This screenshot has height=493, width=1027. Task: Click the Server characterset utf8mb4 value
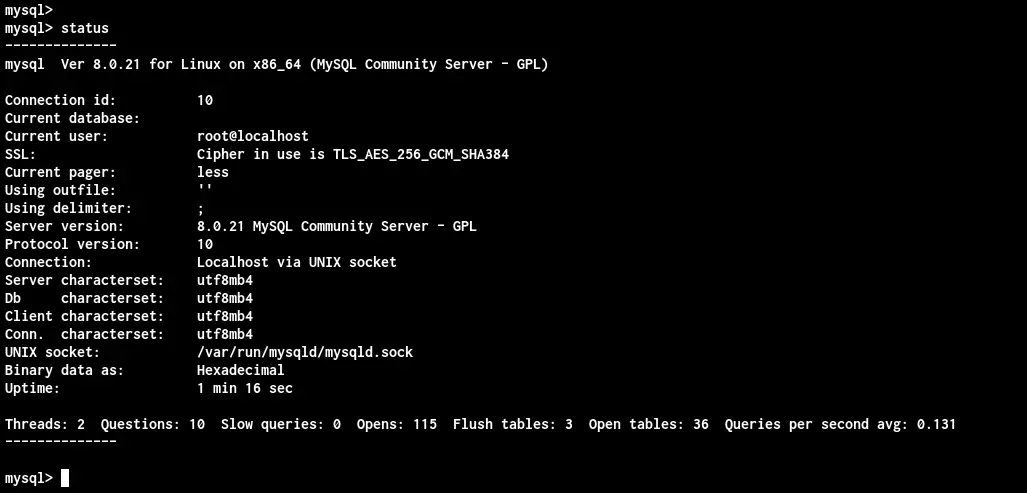225,280
